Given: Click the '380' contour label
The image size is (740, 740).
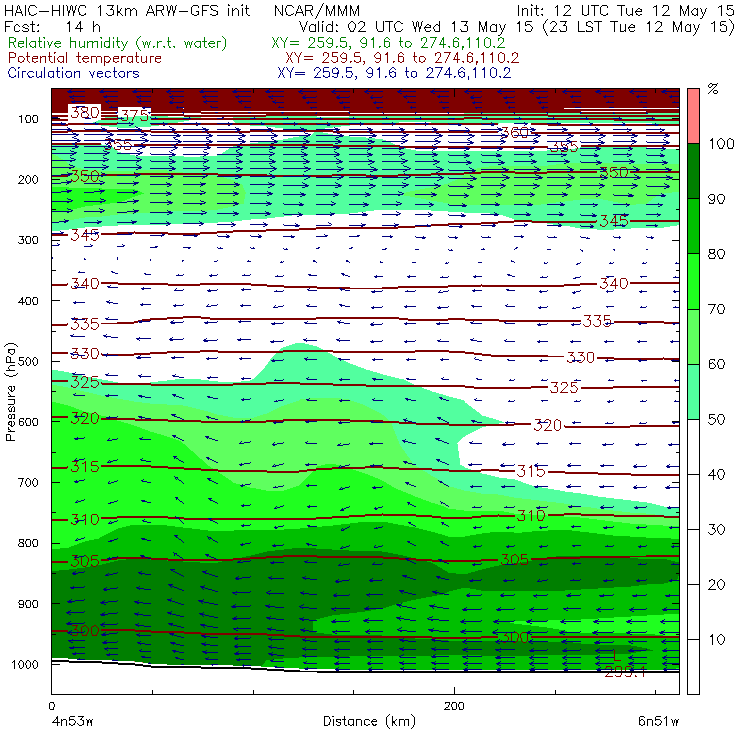Looking at the screenshot, I should [x=85, y=112].
